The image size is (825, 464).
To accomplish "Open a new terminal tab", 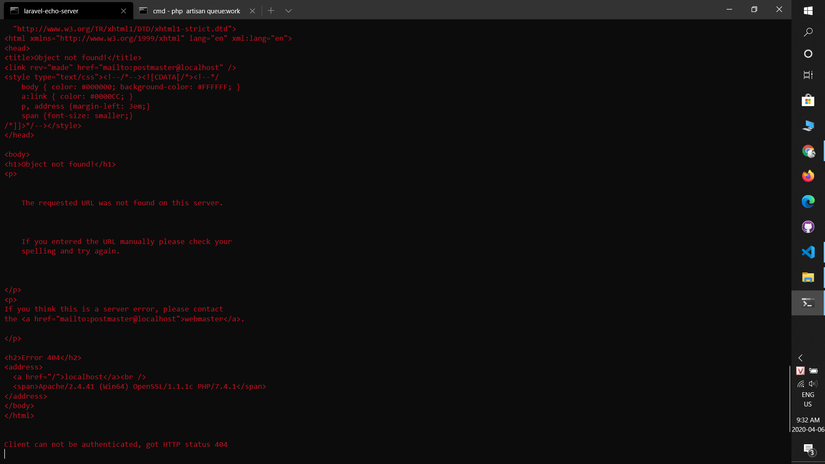I will 271,11.
